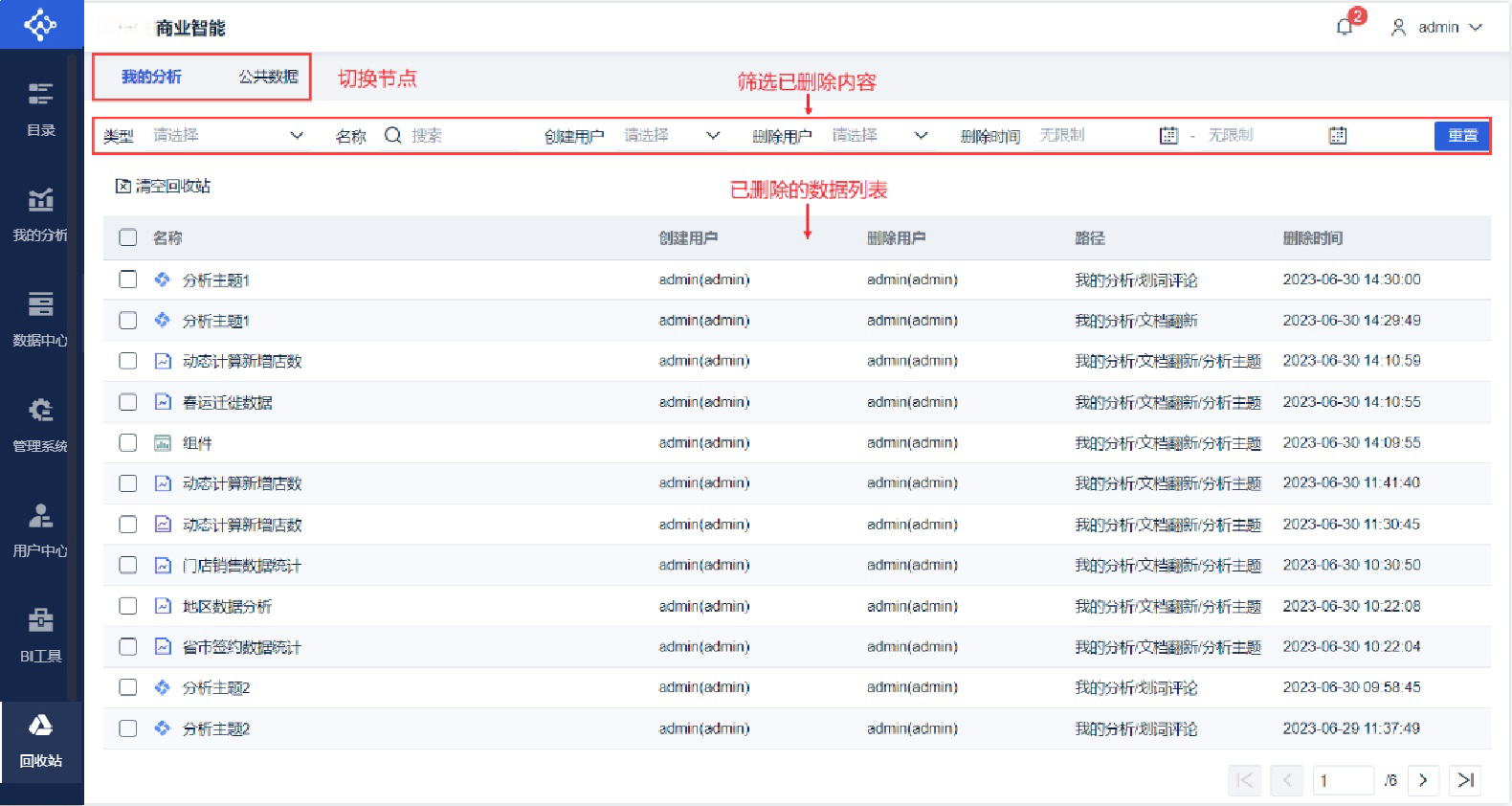This screenshot has width=1512, height=806.
Task: Open the start date calendar picker icon
Action: [x=1168, y=136]
